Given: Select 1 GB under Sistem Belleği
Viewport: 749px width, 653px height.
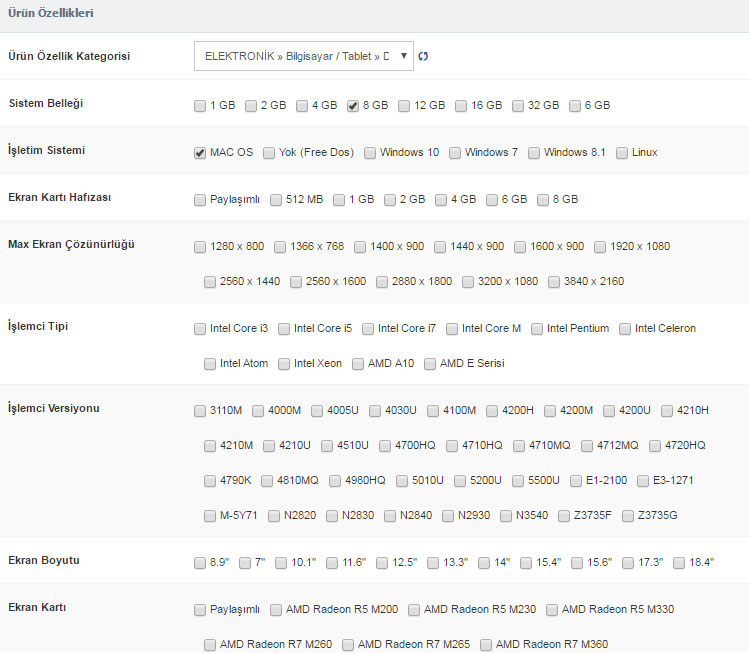Looking at the screenshot, I should [x=200, y=106].
